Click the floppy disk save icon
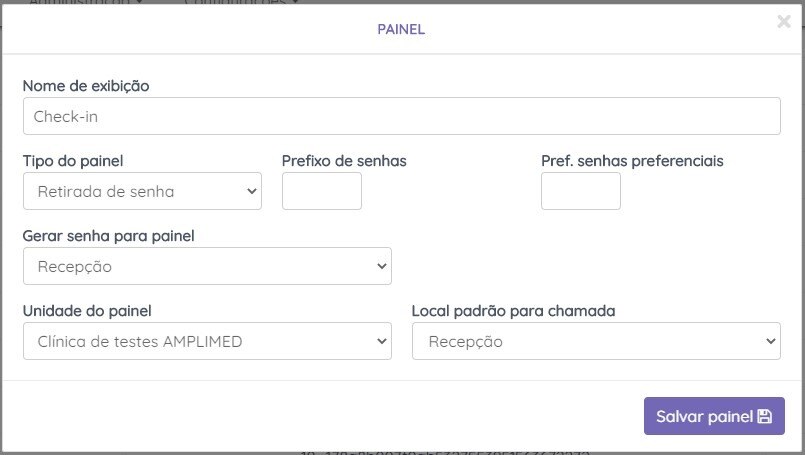The width and height of the screenshot is (805, 455). (765, 417)
